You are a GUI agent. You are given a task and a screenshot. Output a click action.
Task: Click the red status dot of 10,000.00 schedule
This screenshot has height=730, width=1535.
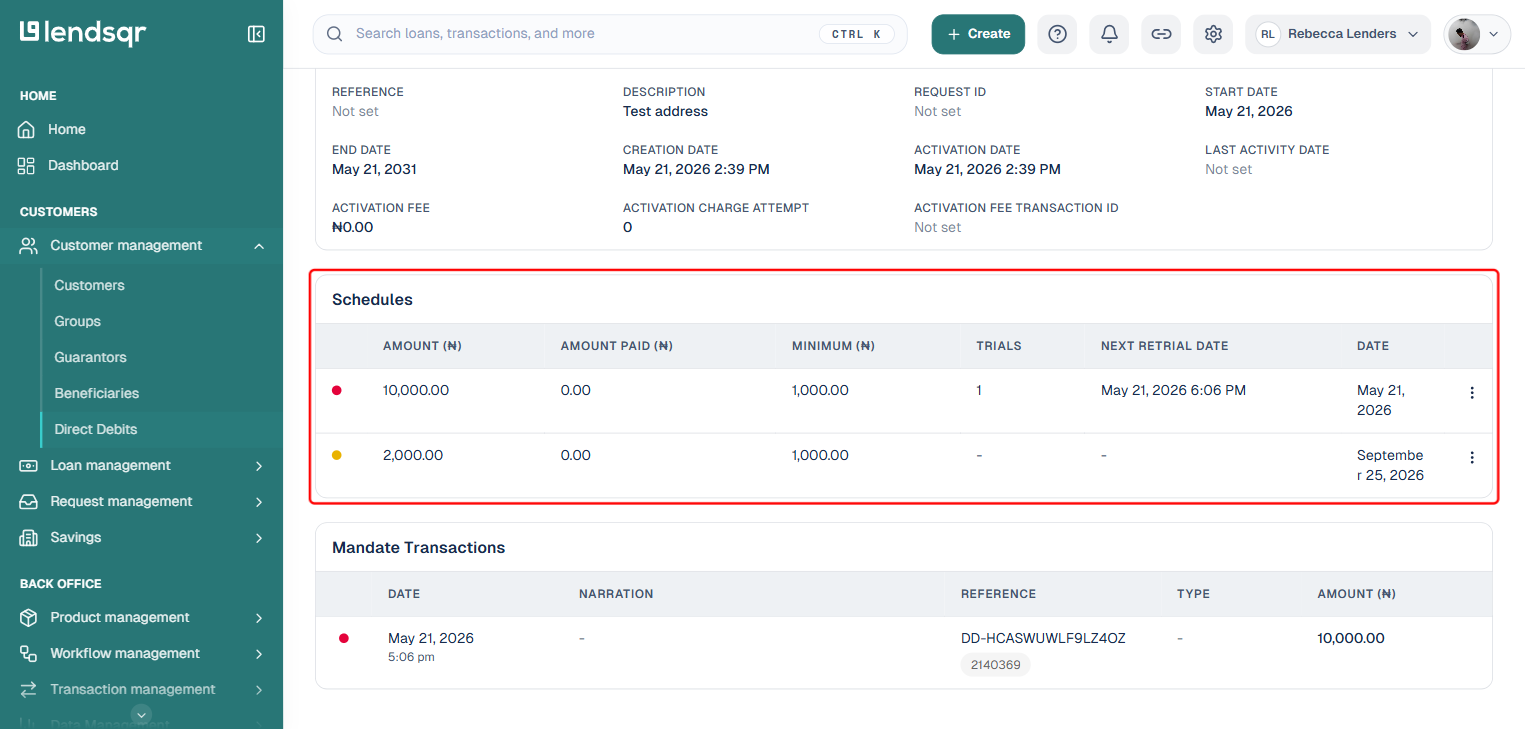click(337, 391)
